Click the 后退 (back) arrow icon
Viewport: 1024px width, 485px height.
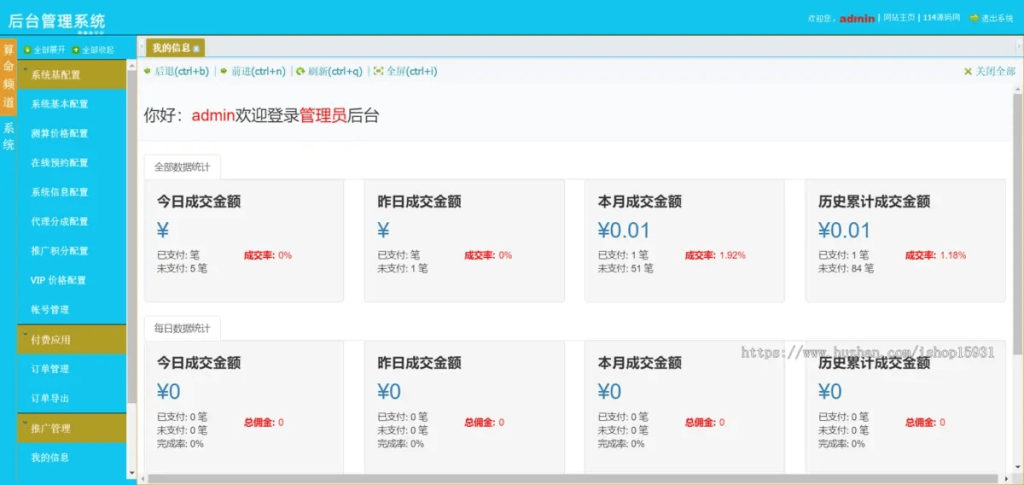point(148,71)
